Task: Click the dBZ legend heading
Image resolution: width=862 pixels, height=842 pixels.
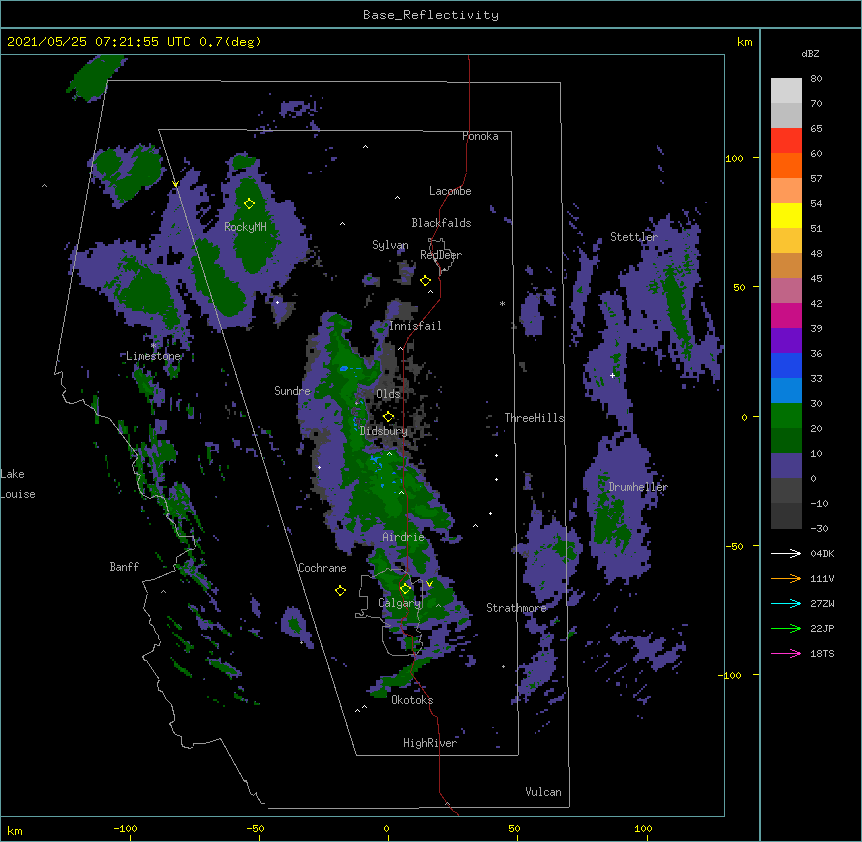Action: tap(810, 54)
